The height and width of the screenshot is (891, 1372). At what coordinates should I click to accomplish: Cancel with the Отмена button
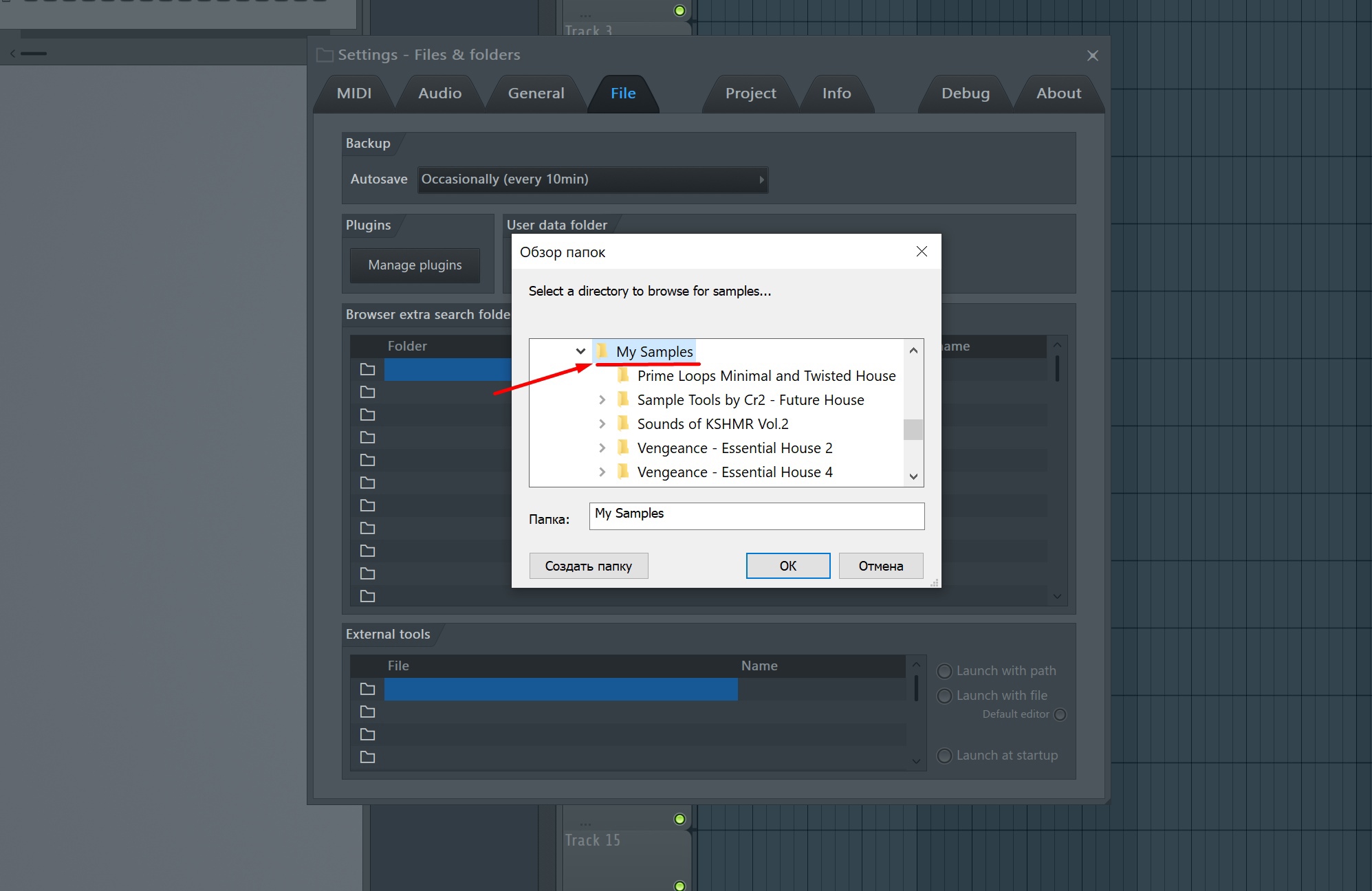[x=881, y=566]
